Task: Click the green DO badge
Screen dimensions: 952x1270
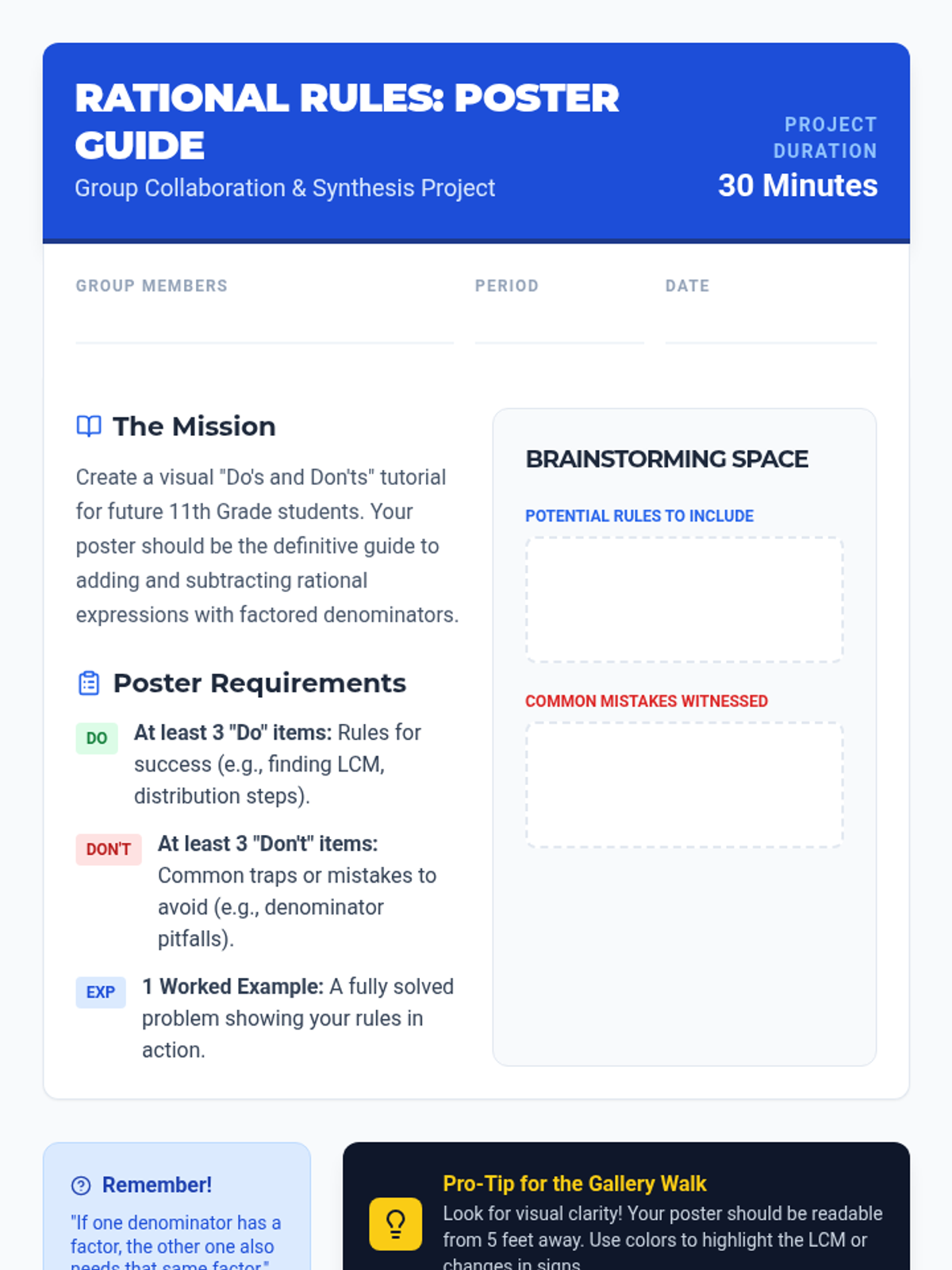Action: click(97, 738)
